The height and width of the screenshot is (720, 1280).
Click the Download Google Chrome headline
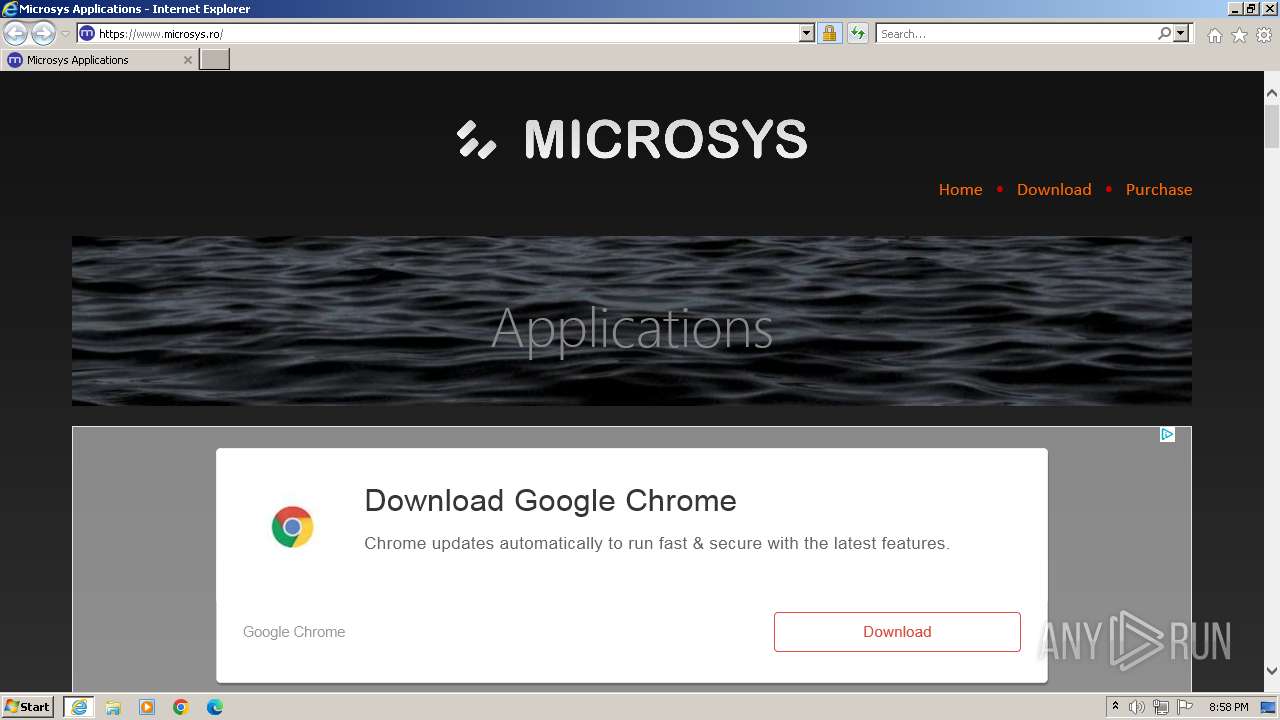pos(550,500)
